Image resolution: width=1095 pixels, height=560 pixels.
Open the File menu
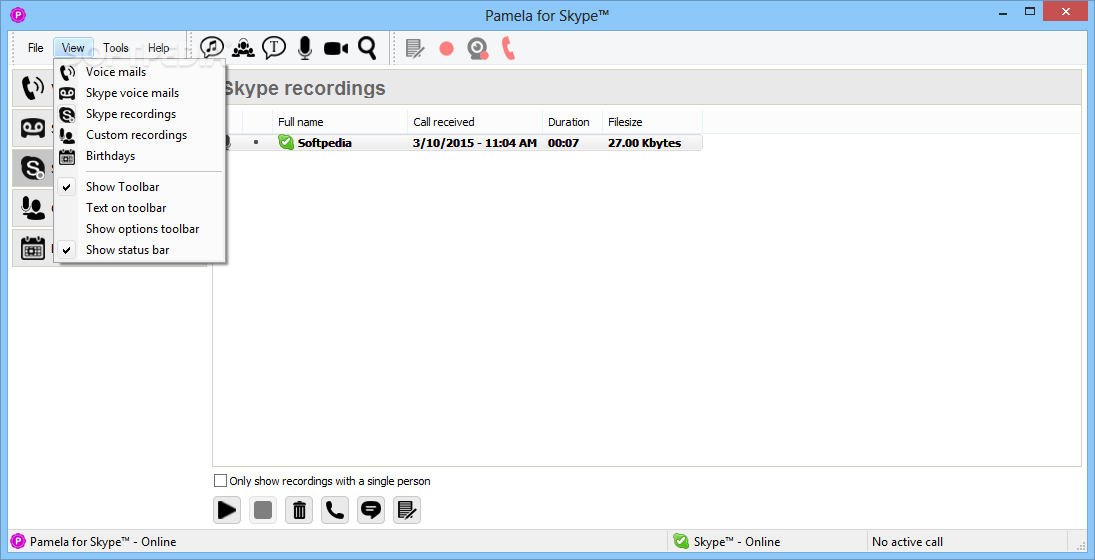(x=36, y=48)
